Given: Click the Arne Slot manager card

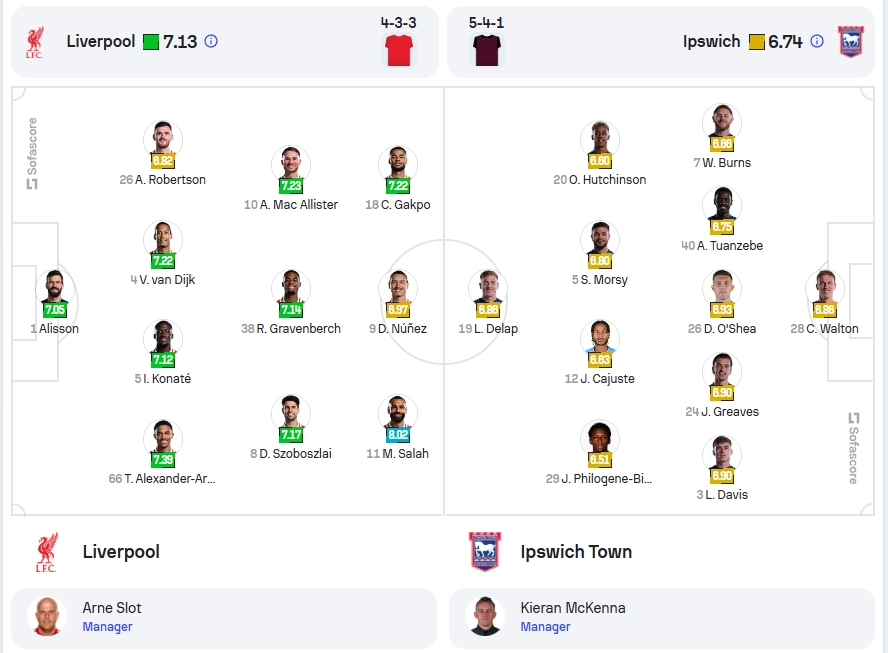Looking at the screenshot, I should tap(224, 618).
